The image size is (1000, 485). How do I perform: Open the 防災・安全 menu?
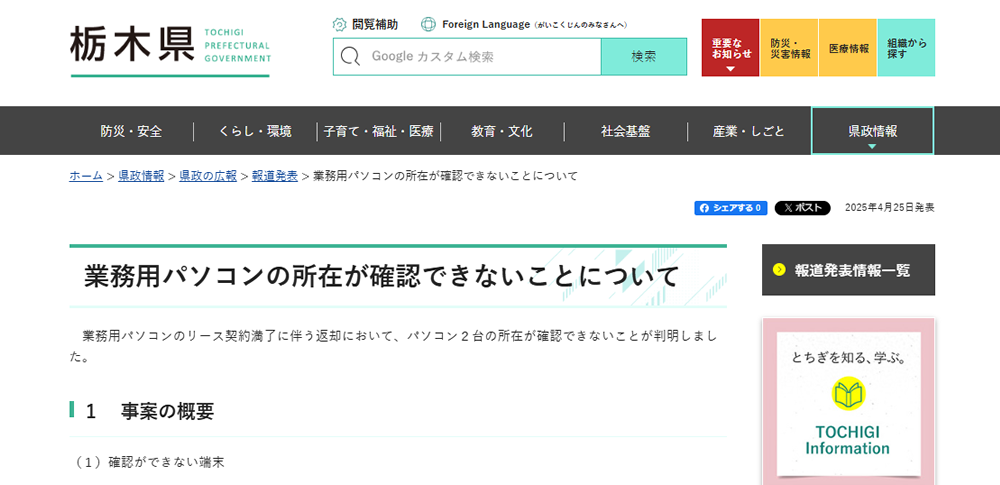(x=131, y=131)
